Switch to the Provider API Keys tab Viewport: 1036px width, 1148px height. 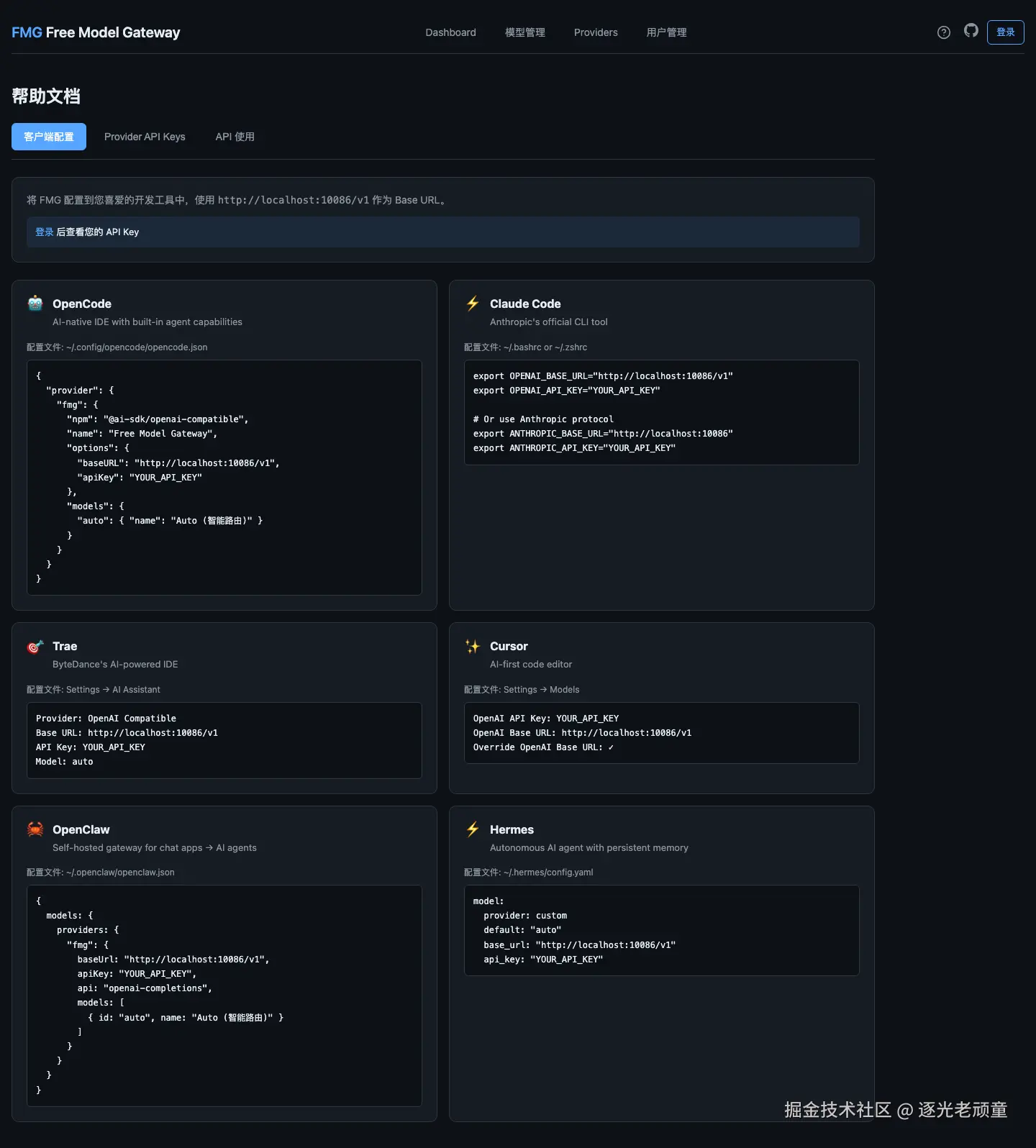(145, 137)
